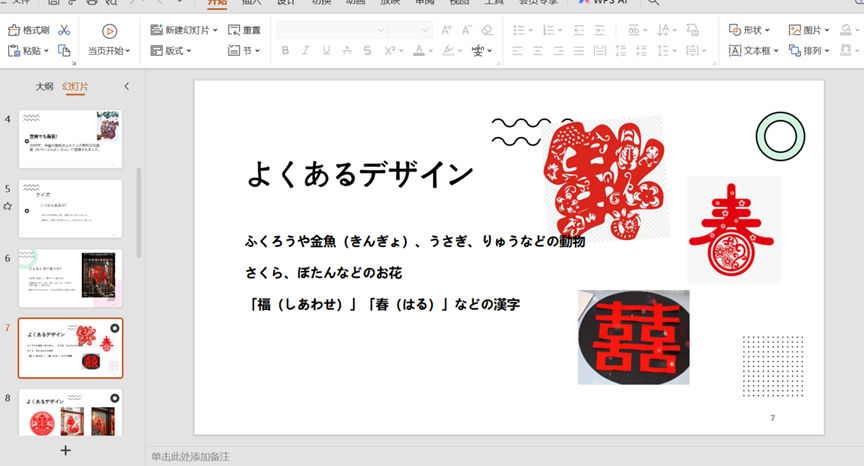Screen dimensions: 864x466
Task: Click the 粘贴 paste clipboard icon
Action: [x=14, y=51]
